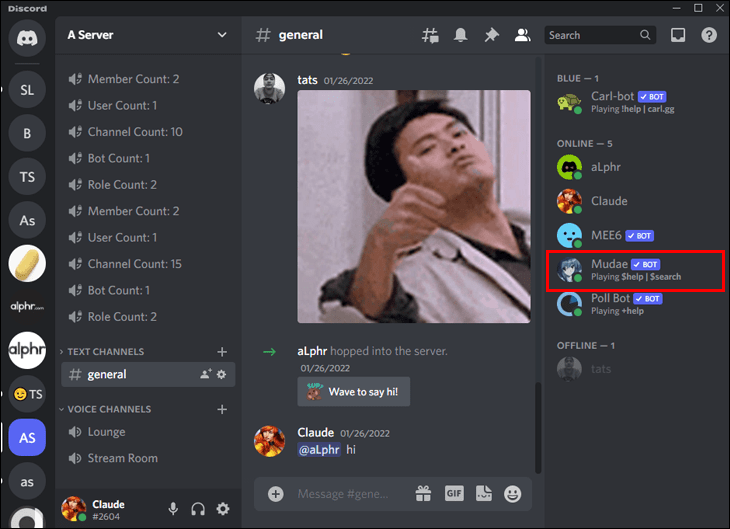The image size is (730, 529).
Task: Open the TS server icon
Action: [x=27, y=177]
